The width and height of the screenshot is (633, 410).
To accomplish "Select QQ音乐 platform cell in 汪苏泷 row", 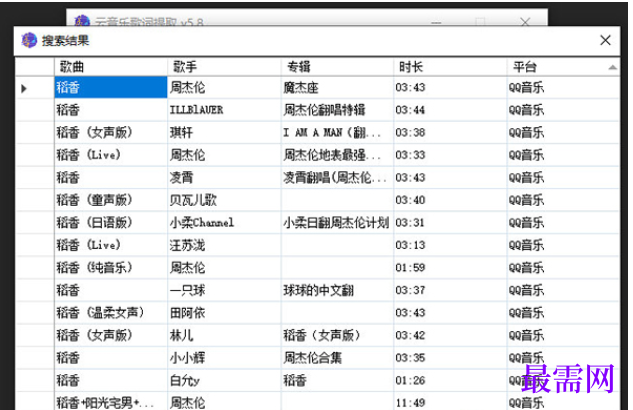I will (563, 245).
